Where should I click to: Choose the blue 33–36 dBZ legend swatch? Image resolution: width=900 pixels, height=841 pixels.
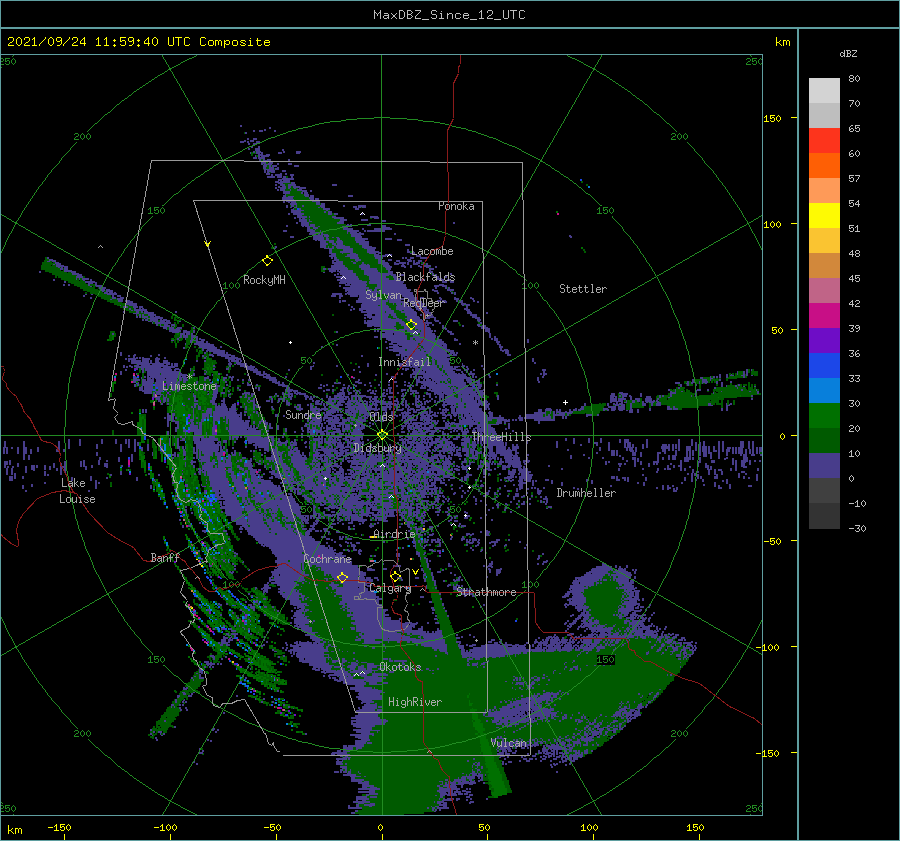pos(824,365)
